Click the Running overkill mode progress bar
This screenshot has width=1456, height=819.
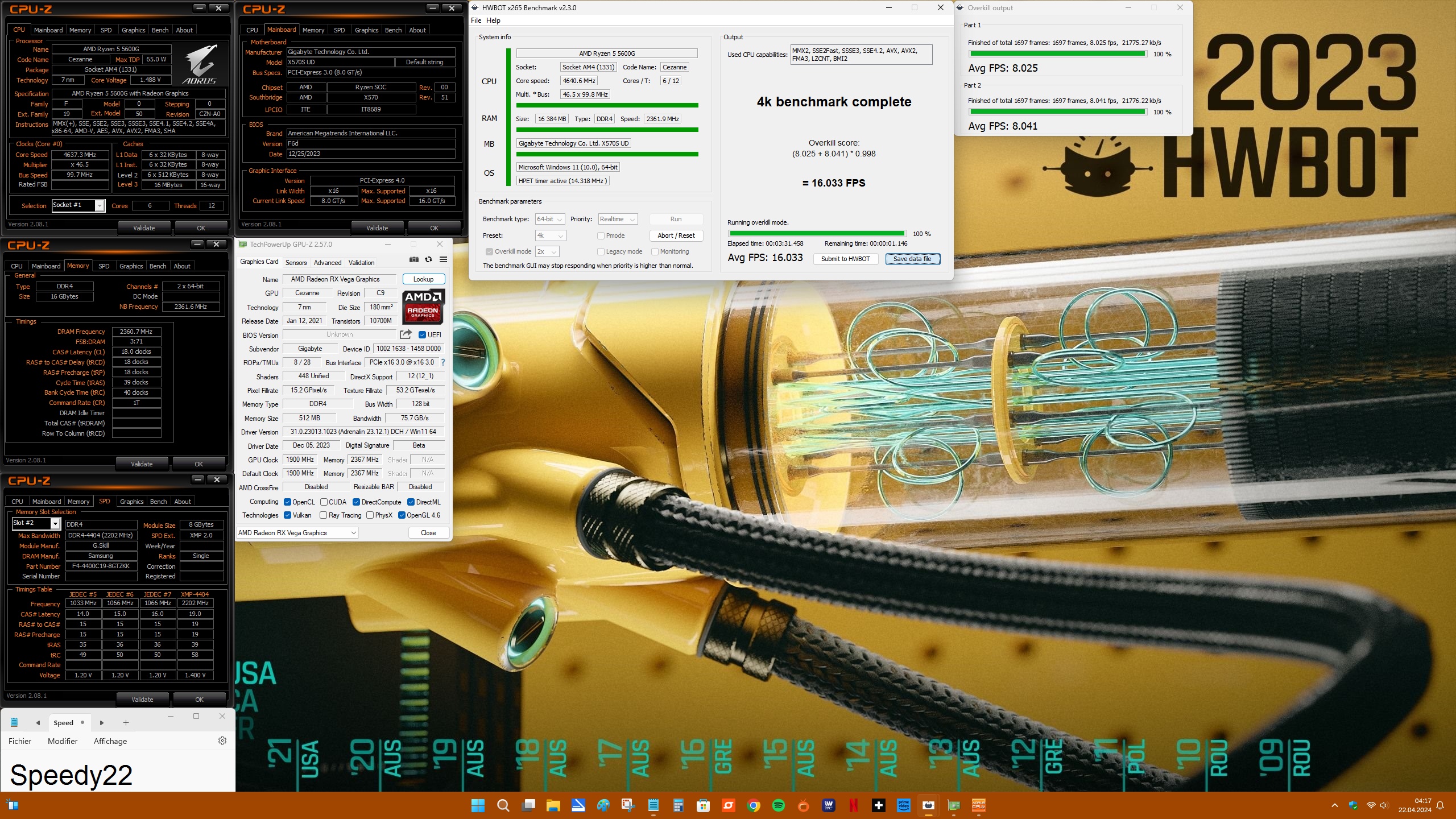click(817, 233)
